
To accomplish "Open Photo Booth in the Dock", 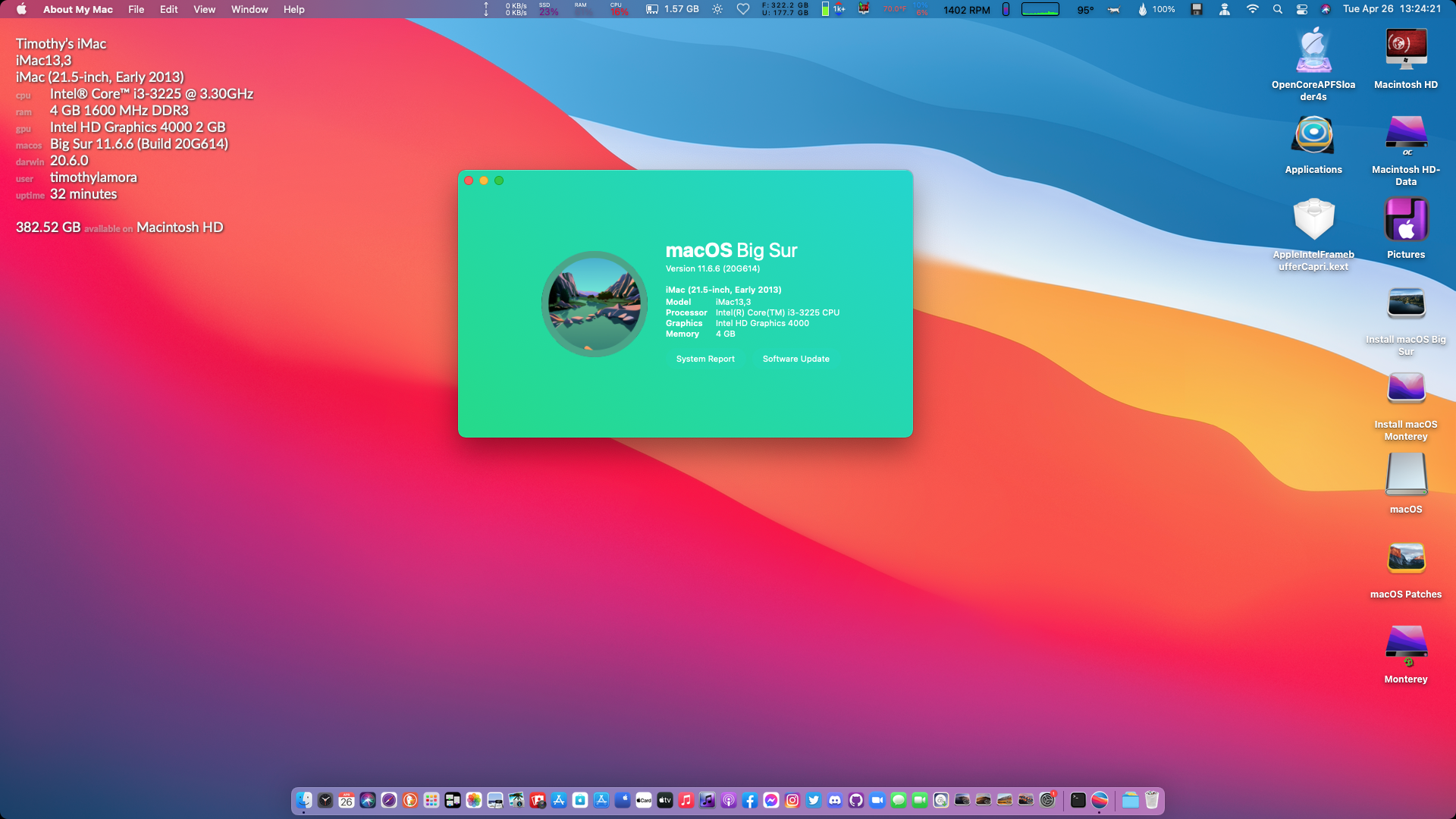I will (538, 800).
